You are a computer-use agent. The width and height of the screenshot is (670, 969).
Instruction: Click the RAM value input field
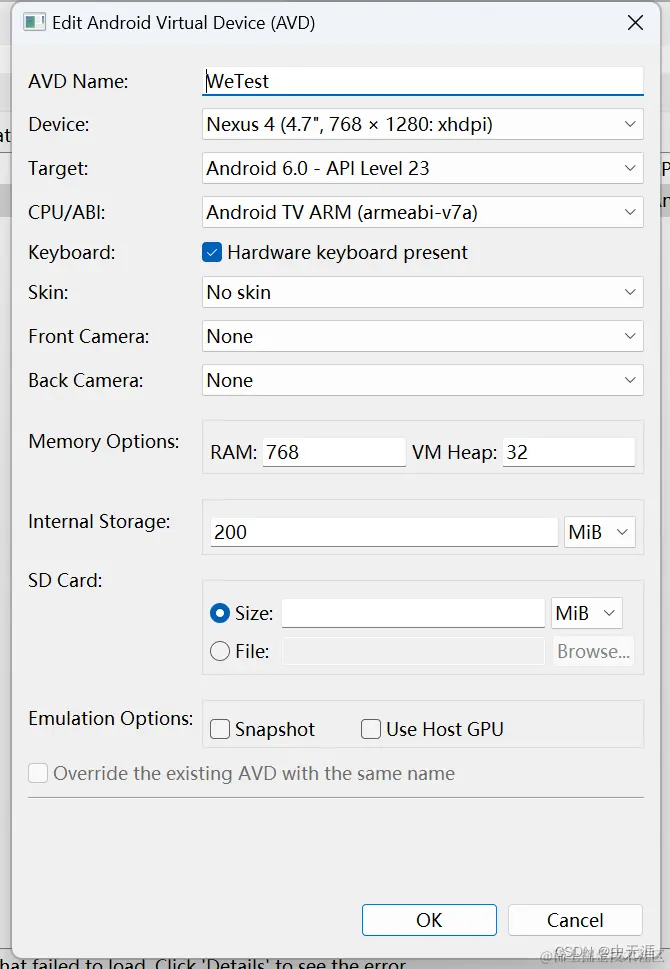[333, 452]
